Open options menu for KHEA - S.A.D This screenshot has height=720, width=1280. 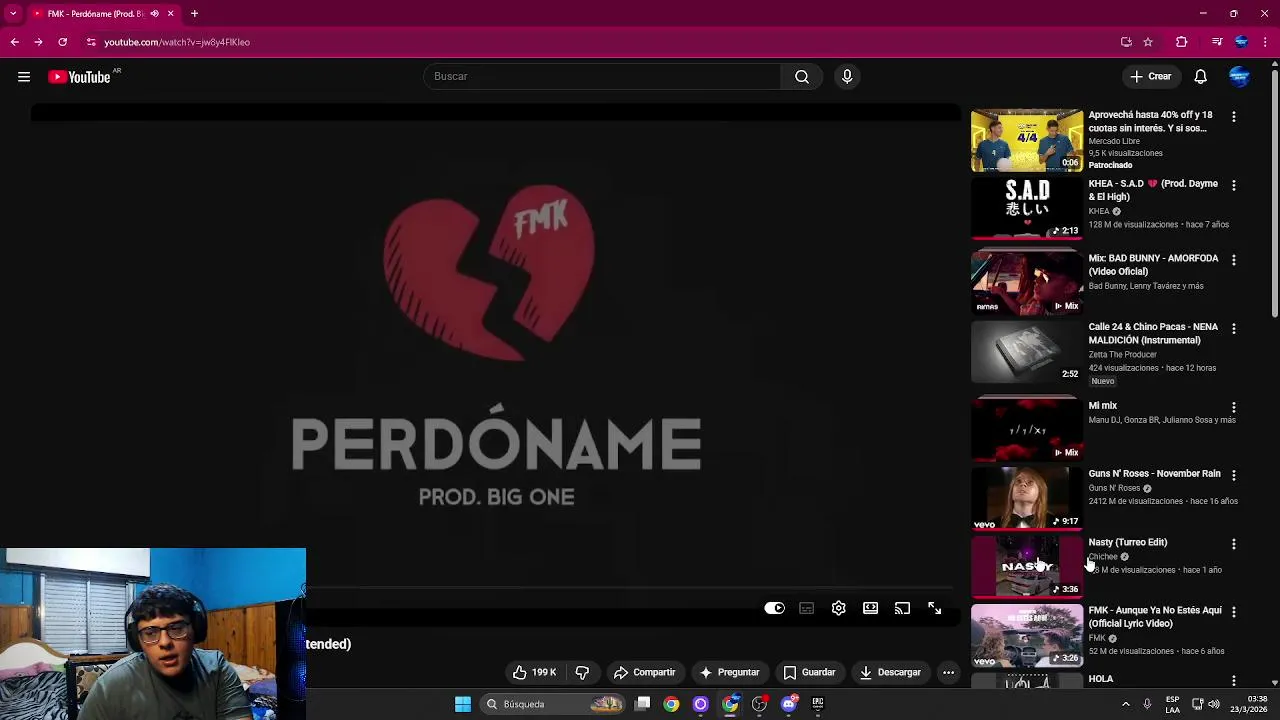(x=1233, y=185)
